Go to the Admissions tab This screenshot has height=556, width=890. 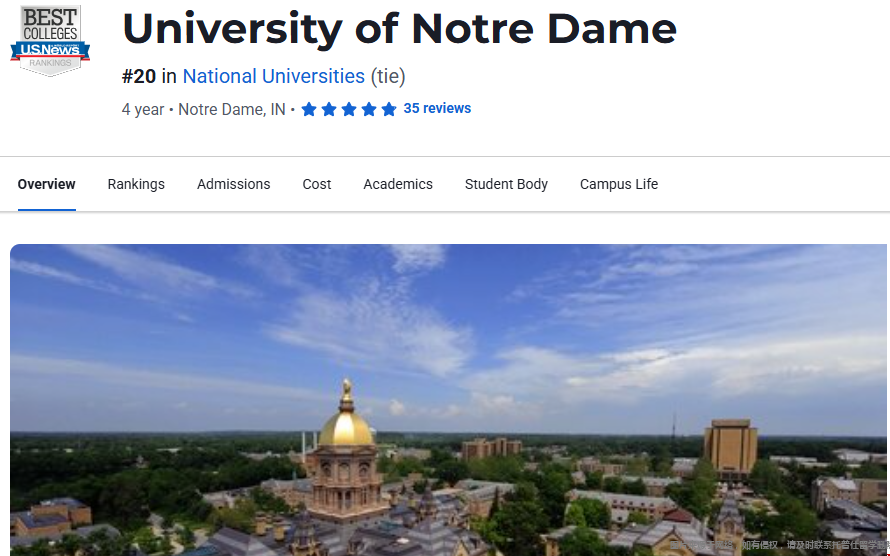pyautogui.click(x=233, y=184)
